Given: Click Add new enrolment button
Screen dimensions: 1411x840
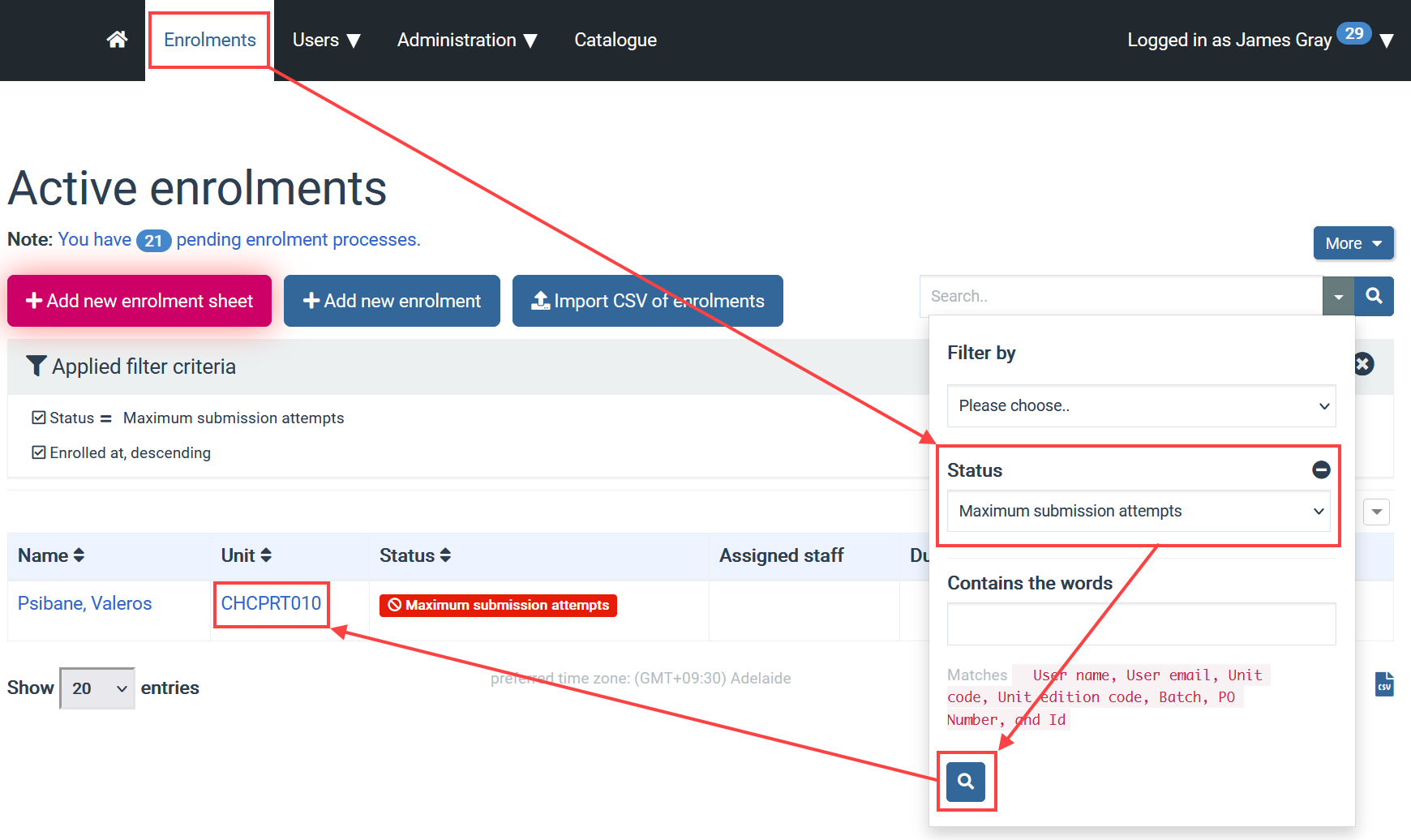Looking at the screenshot, I should pos(392,301).
